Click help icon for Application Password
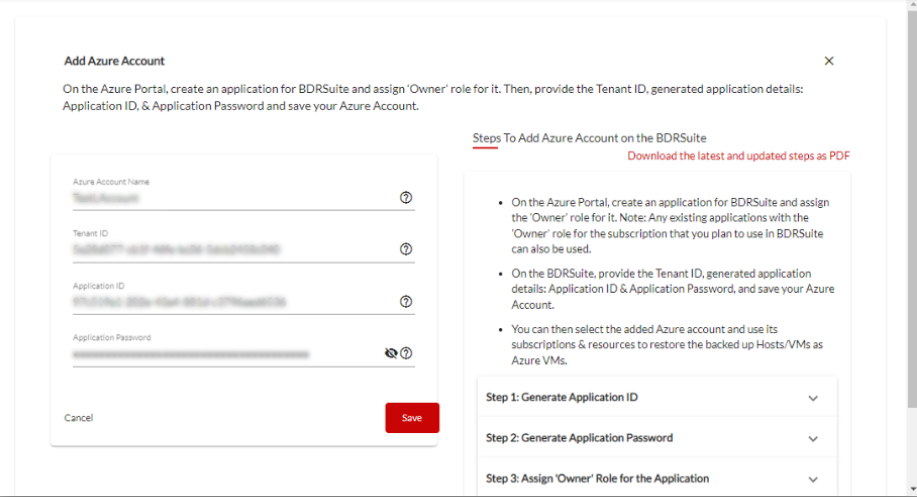This screenshot has width=917, height=497. 406,353
